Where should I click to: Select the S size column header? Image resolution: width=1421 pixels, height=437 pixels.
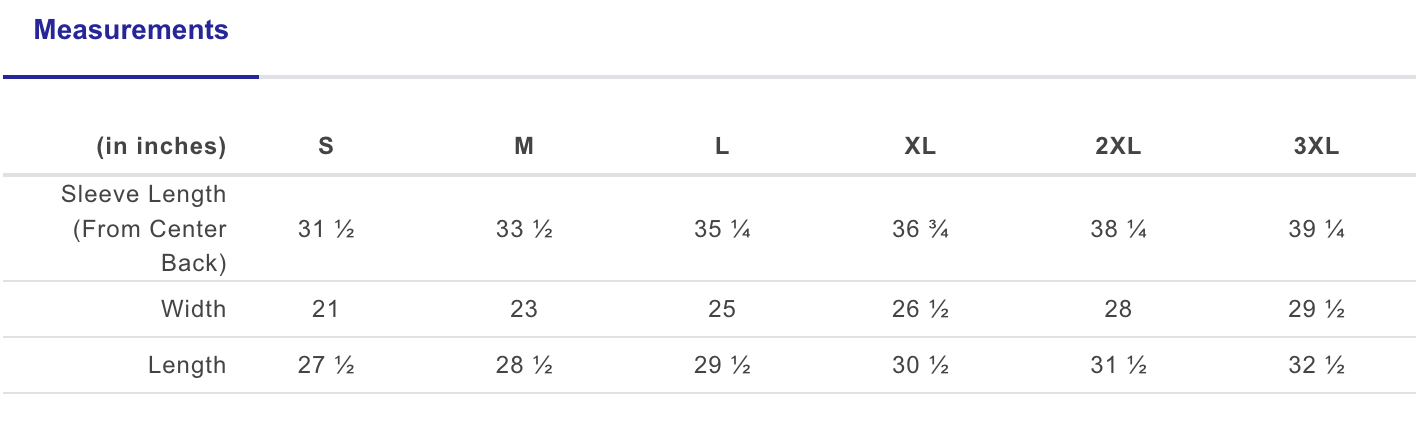click(x=326, y=146)
